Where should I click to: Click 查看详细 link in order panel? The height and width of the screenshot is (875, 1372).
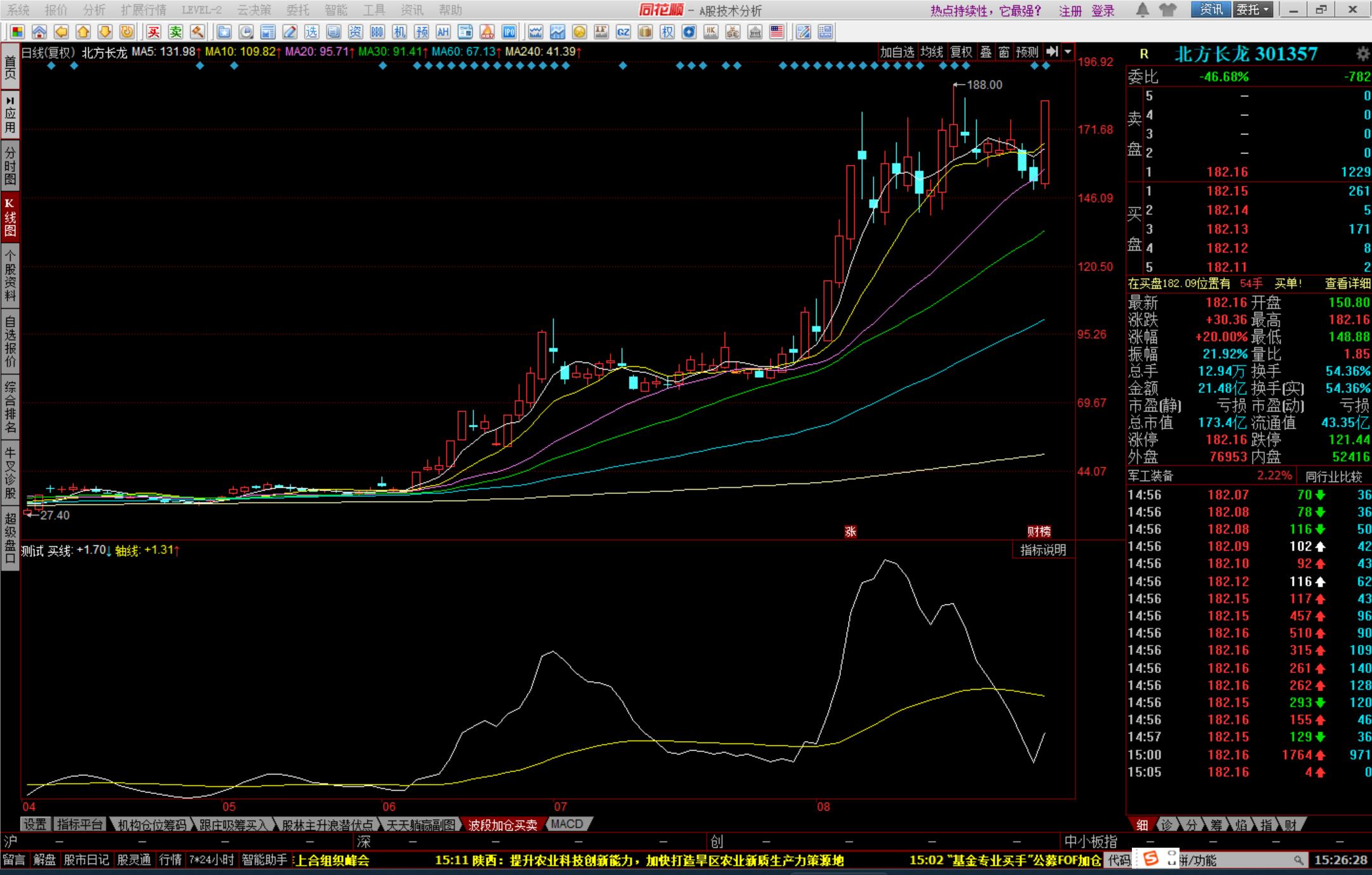(1347, 283)
